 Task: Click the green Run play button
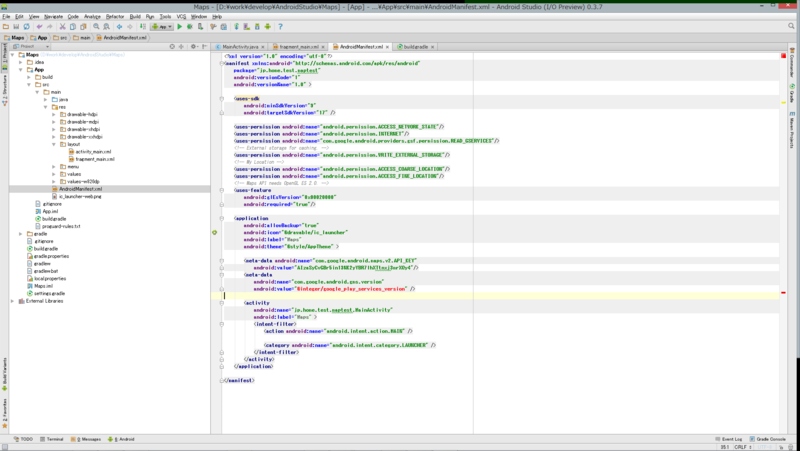click(180, 27)
